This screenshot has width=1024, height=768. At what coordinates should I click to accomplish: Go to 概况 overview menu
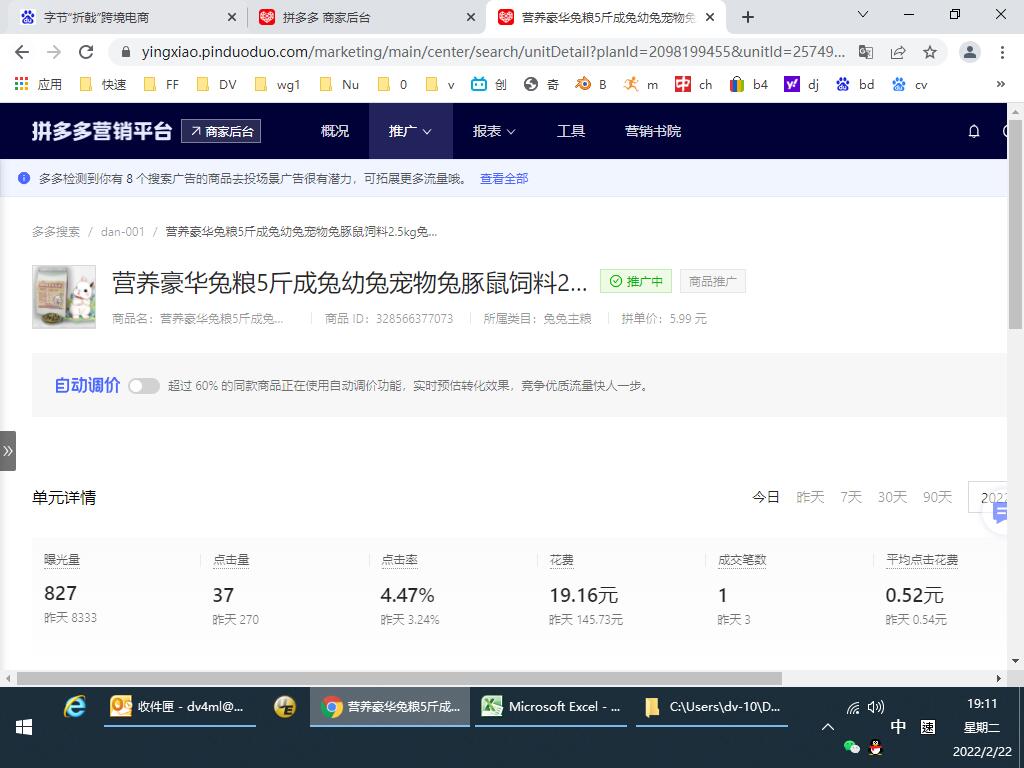point(335,131)
